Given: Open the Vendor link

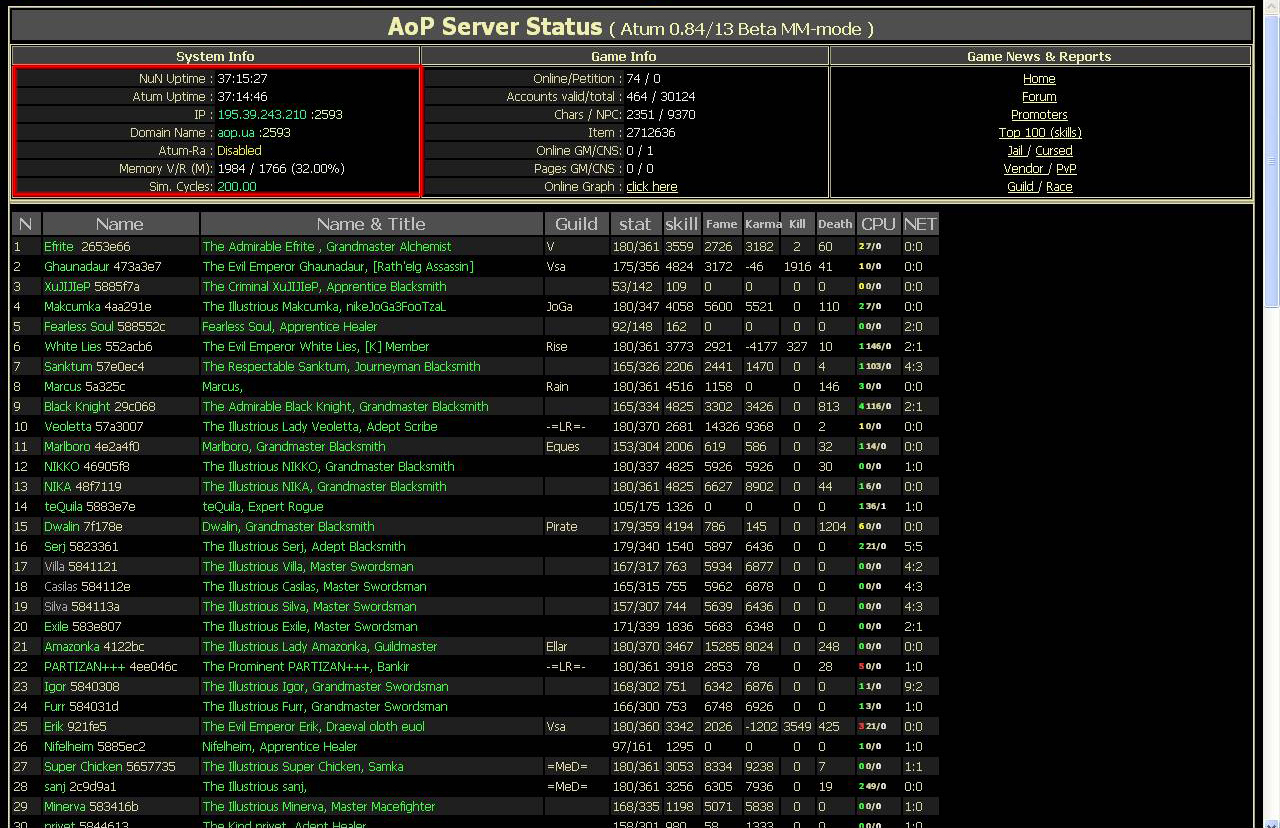Looking at the screenshot, I should tap(1024, 169).
